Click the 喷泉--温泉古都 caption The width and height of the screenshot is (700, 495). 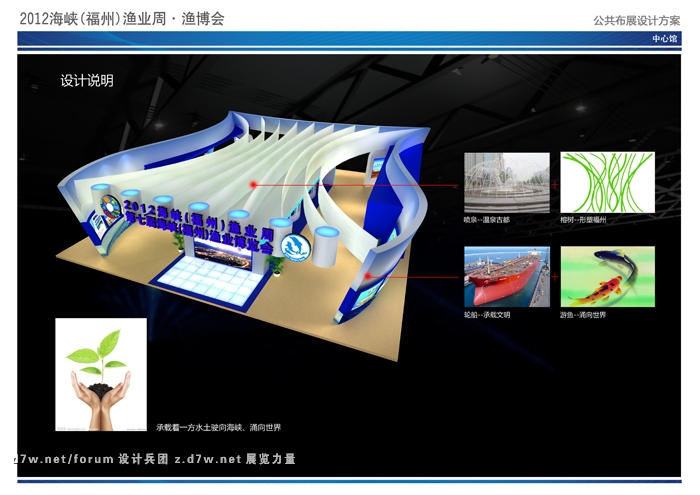(x=487, y=219)
